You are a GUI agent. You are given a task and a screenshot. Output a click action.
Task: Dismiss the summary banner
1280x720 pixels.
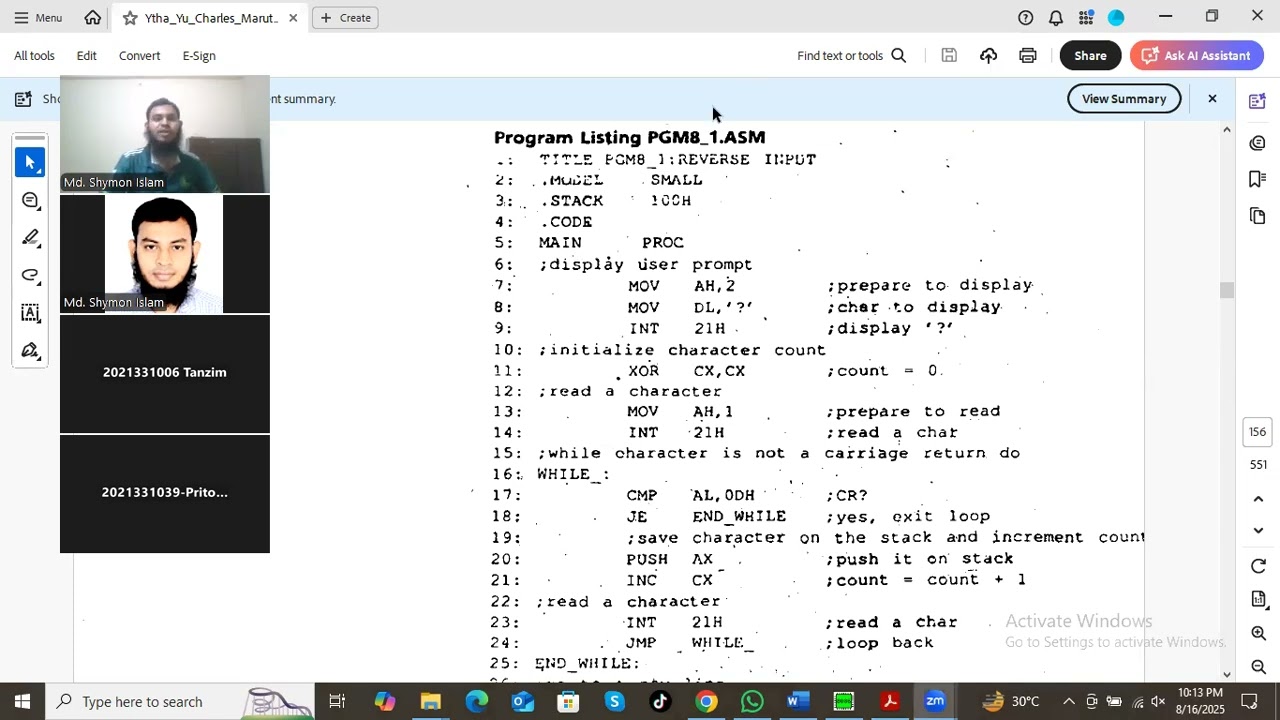coord(1212,99)
